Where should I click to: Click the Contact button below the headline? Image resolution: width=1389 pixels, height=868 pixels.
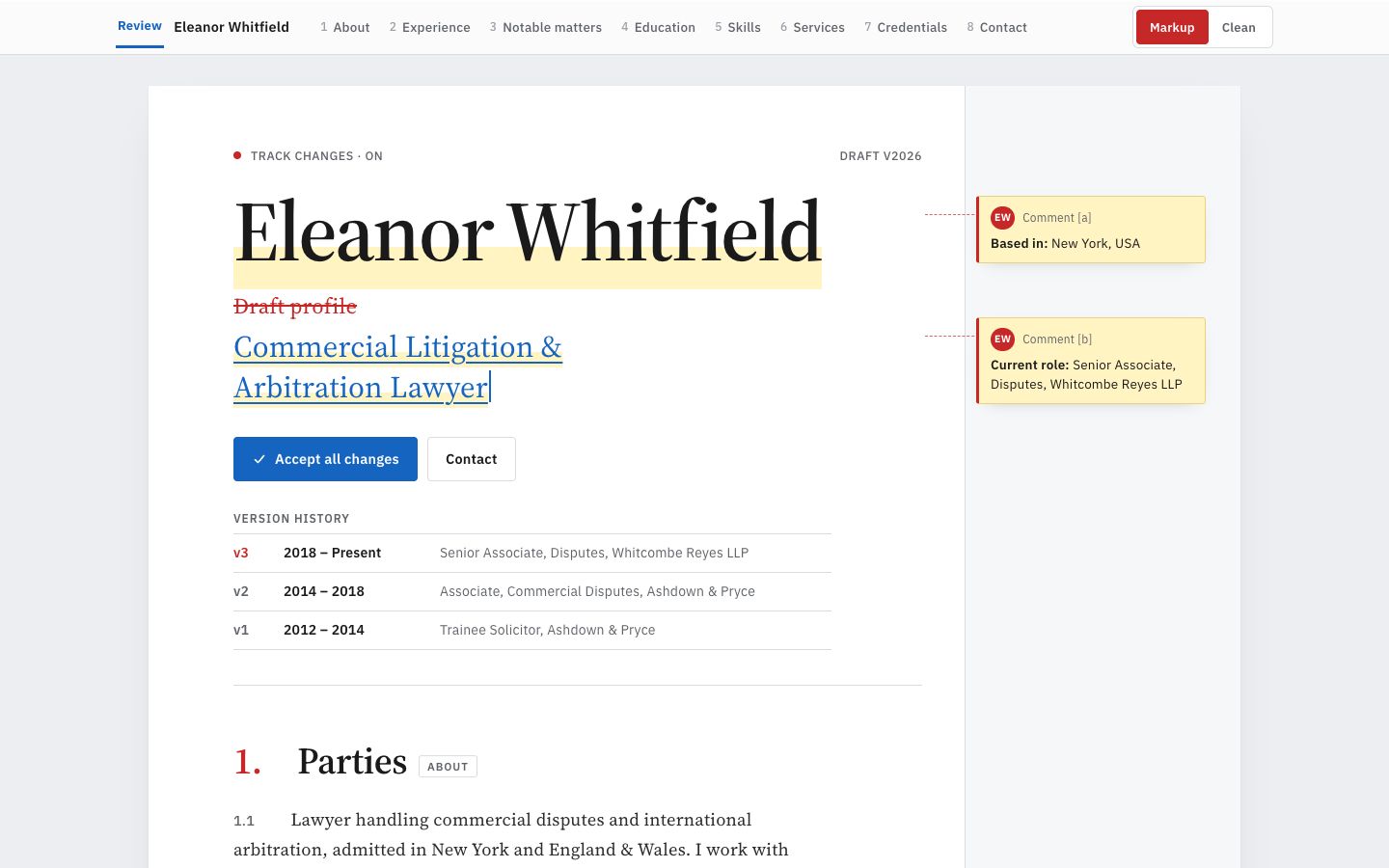[472, 459]
